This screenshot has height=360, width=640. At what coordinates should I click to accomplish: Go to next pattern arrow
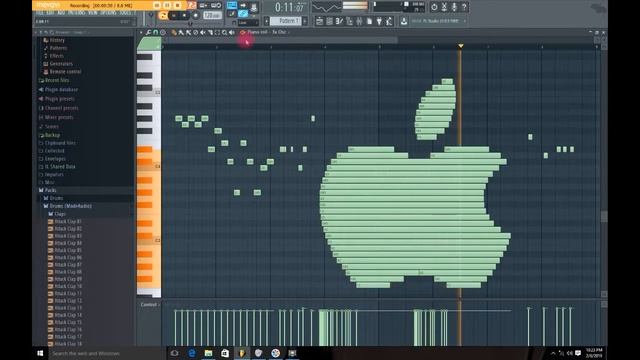point(305,21)
